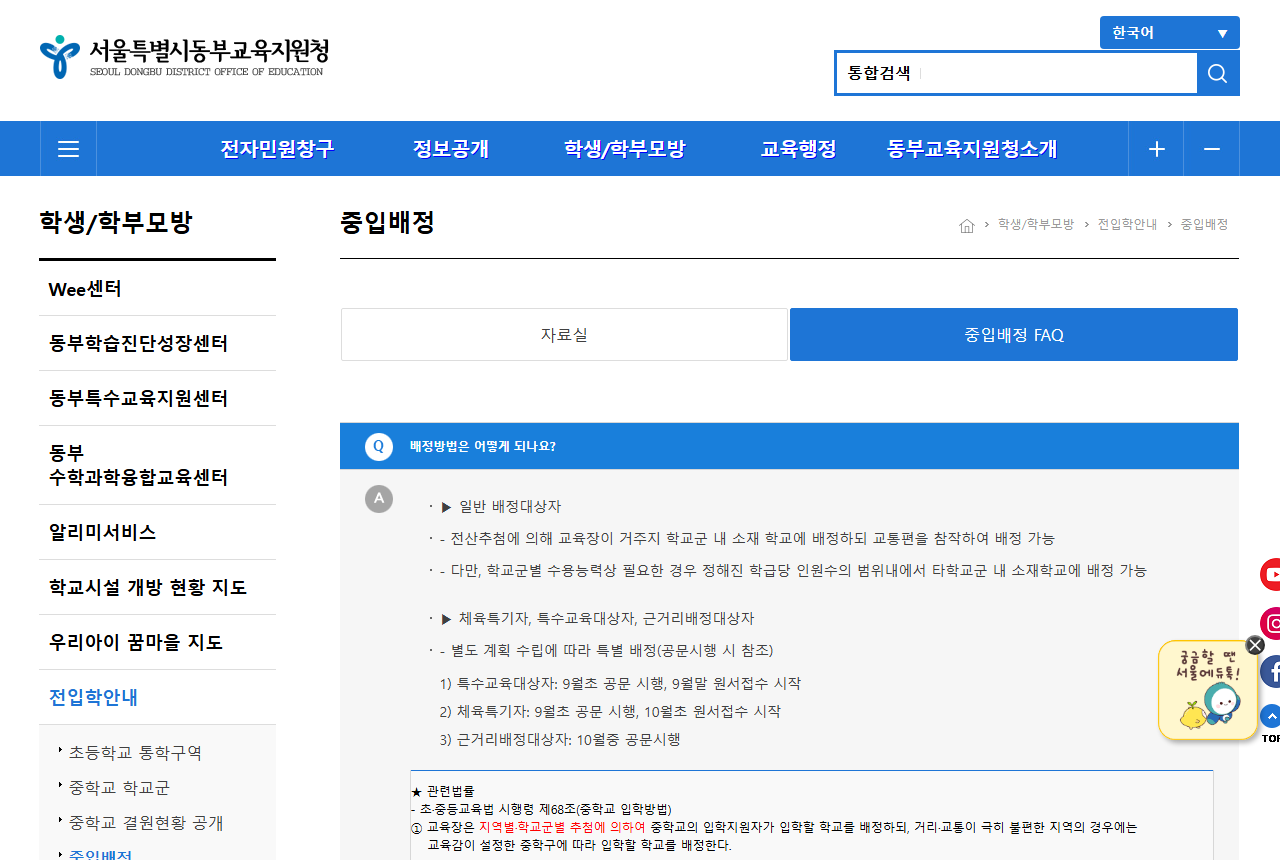Open the 한국어 language dropdown
The width and height of the screenshot is (1280, 860).
pos(1170,33)
